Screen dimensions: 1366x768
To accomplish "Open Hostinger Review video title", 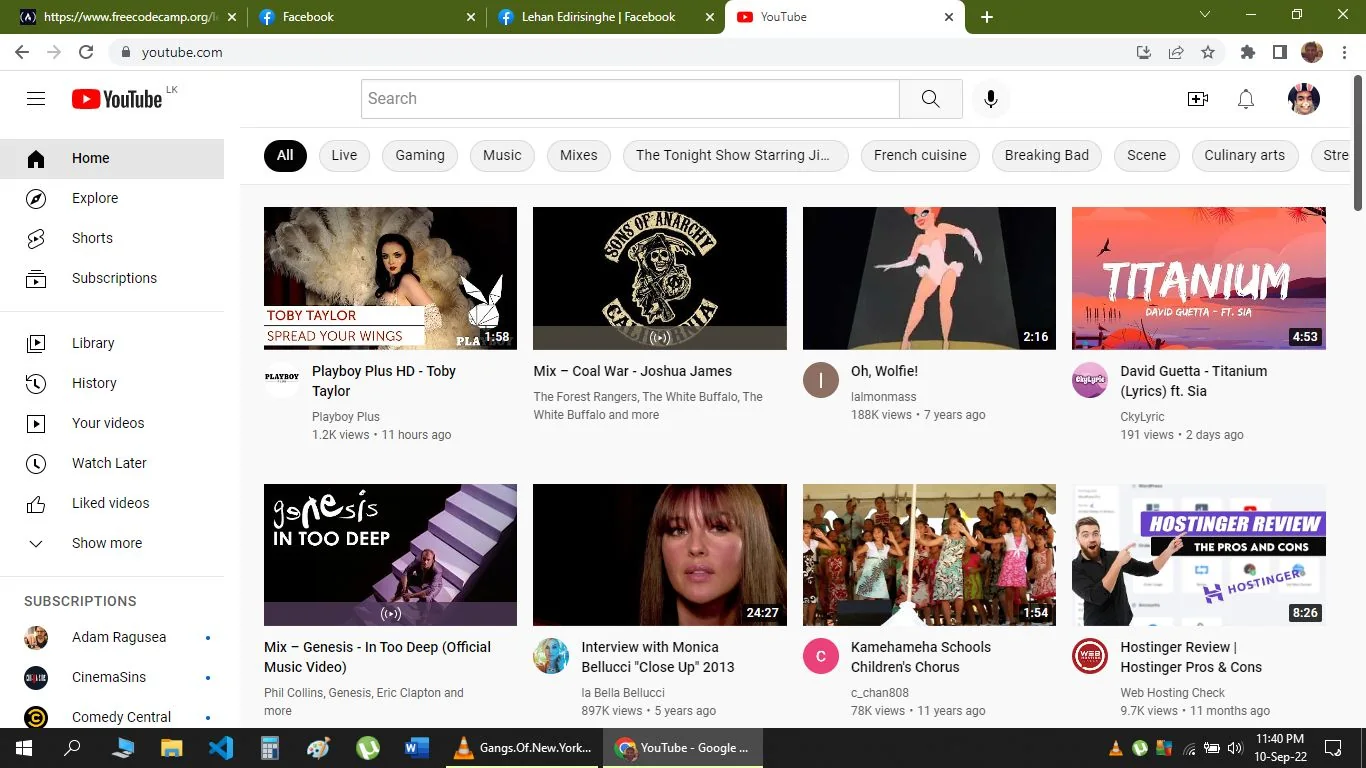I will pos(1191,657).
